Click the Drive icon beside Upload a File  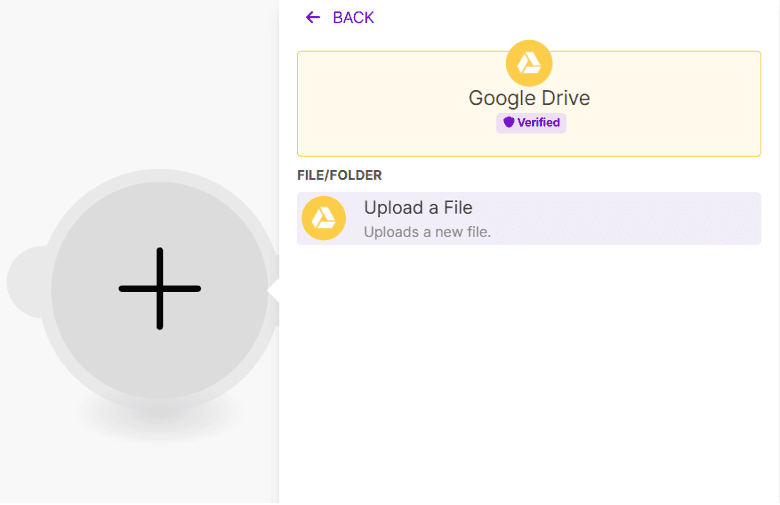pyautogui.click(x=324, y=218)
